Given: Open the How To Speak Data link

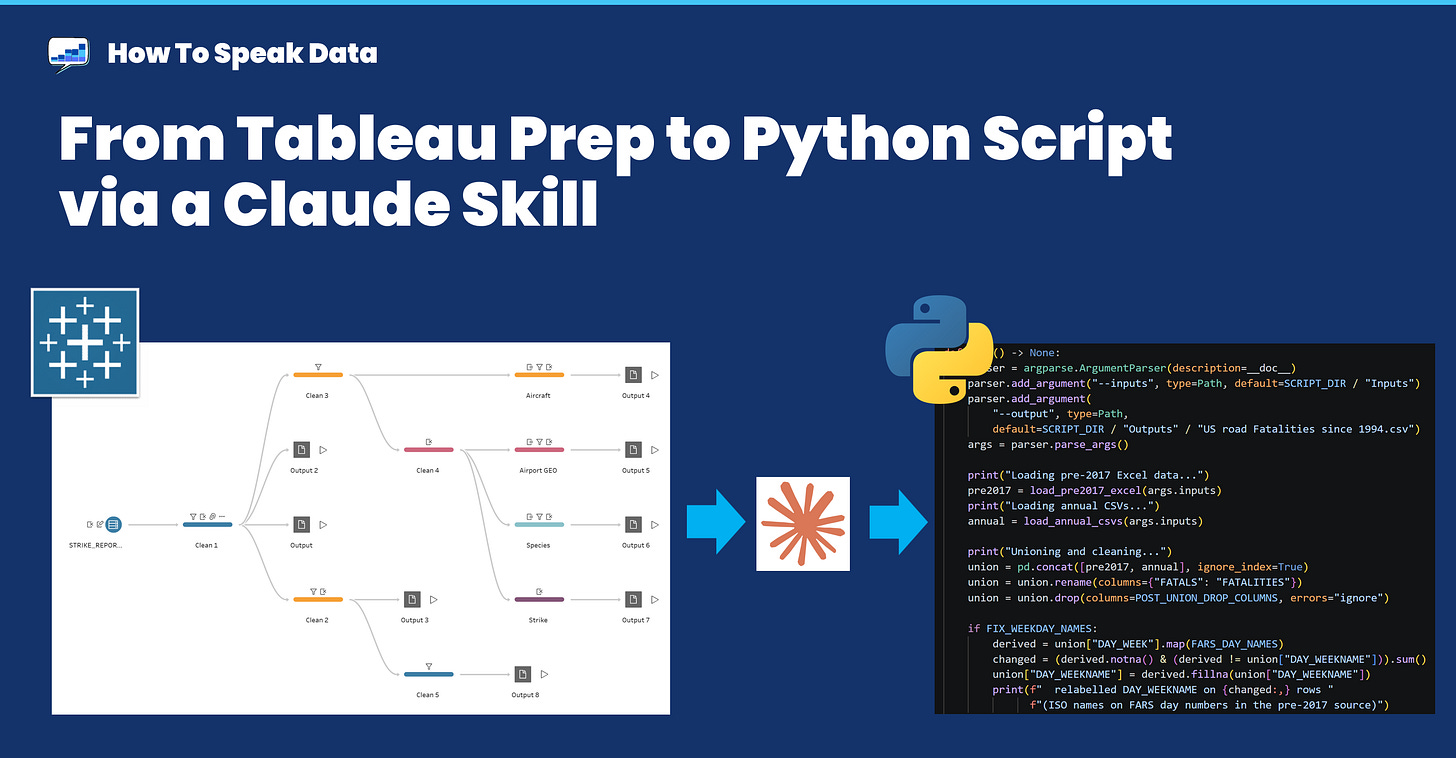Looking at the screenshot, I should (x=242, y=54).
